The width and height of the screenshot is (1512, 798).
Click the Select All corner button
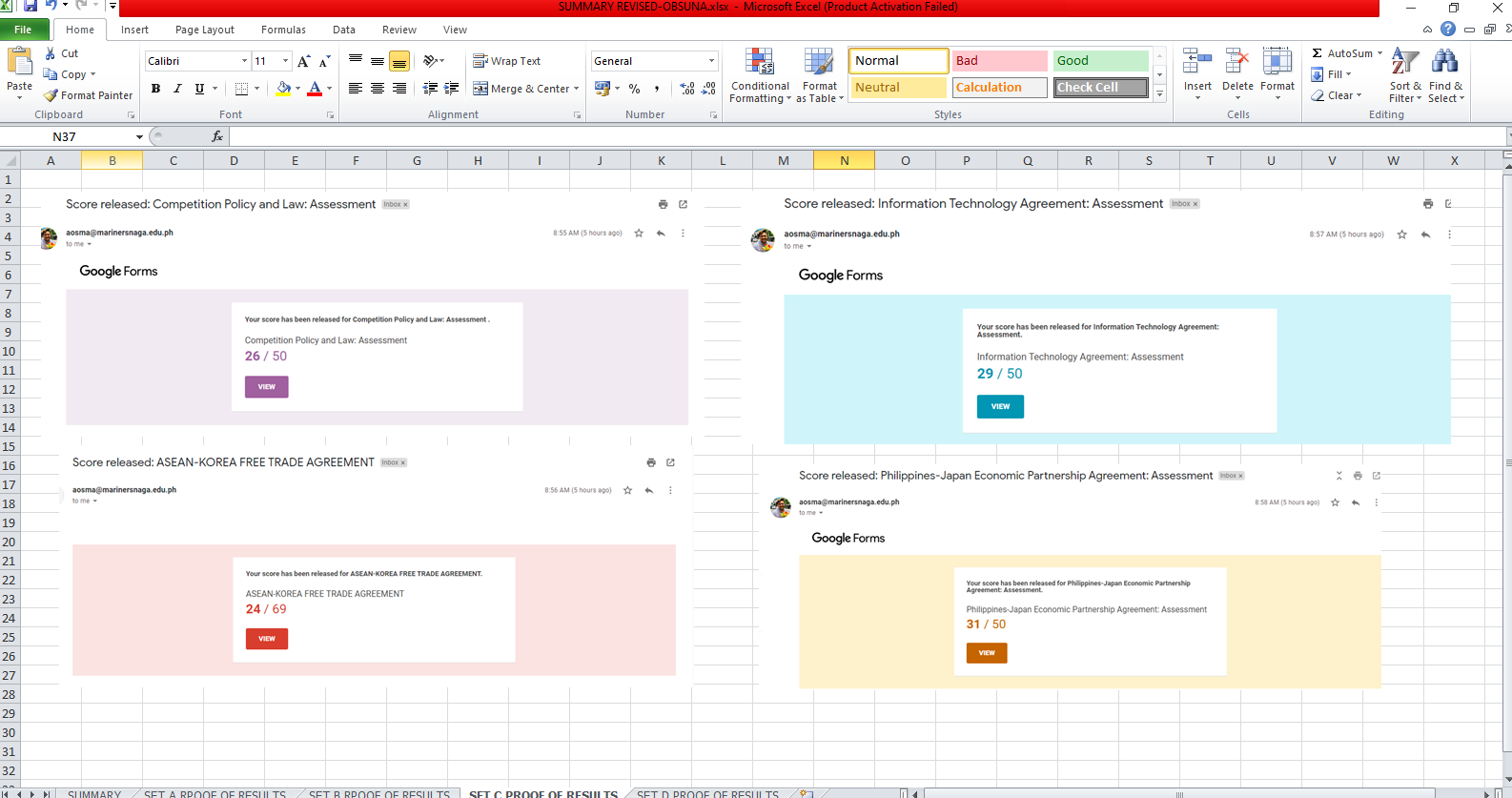pyautogui.click(x=10, y=160)
